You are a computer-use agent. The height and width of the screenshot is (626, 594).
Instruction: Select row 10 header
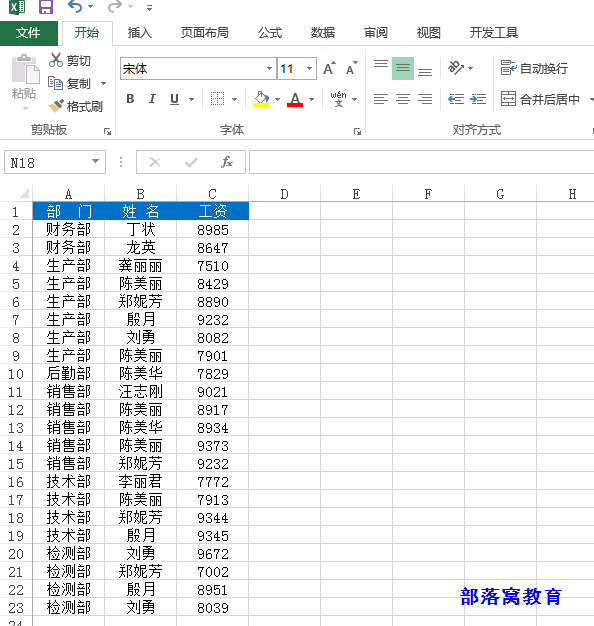pos(16,374)
